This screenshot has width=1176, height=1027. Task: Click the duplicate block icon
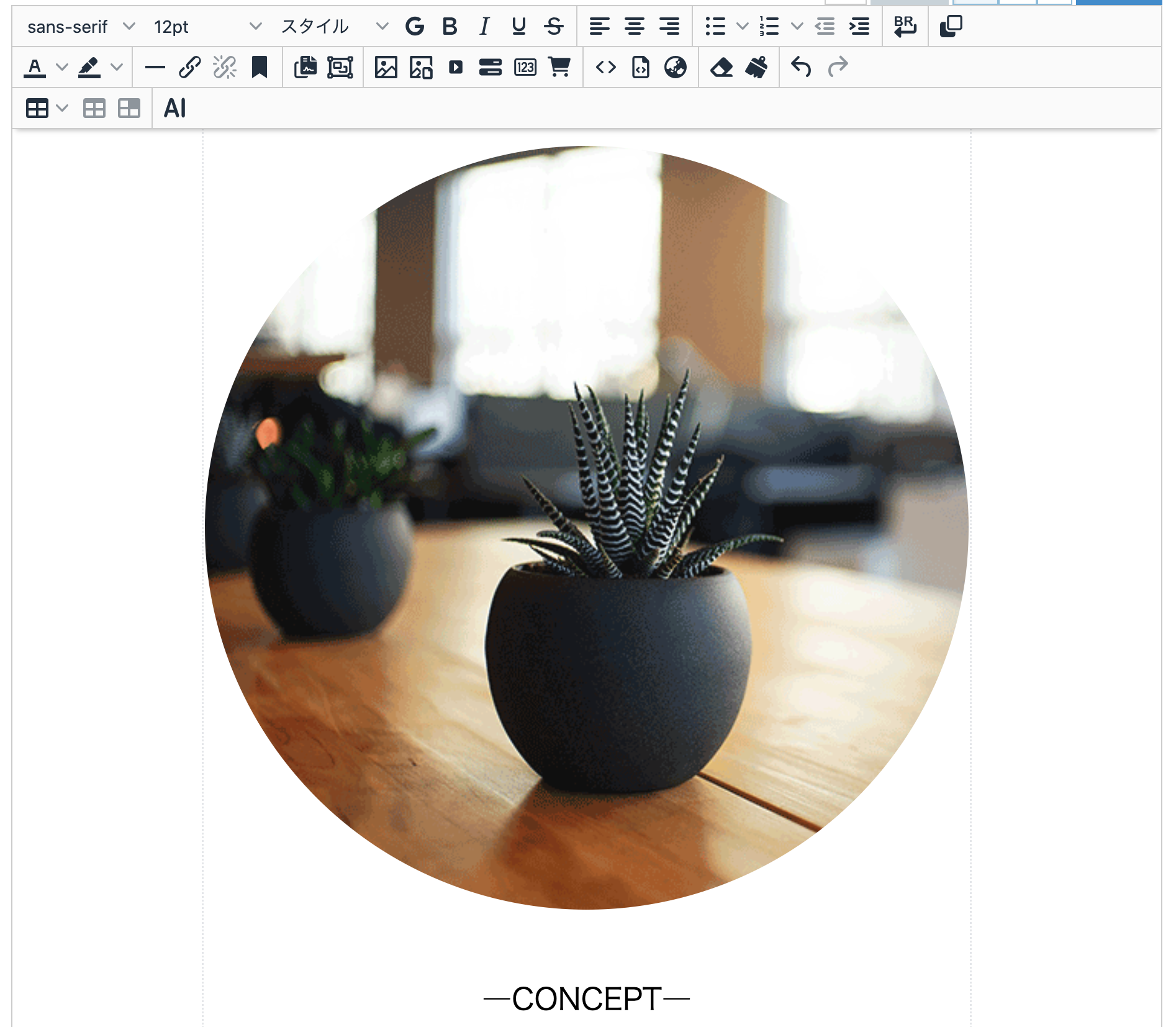click(951, 27)
